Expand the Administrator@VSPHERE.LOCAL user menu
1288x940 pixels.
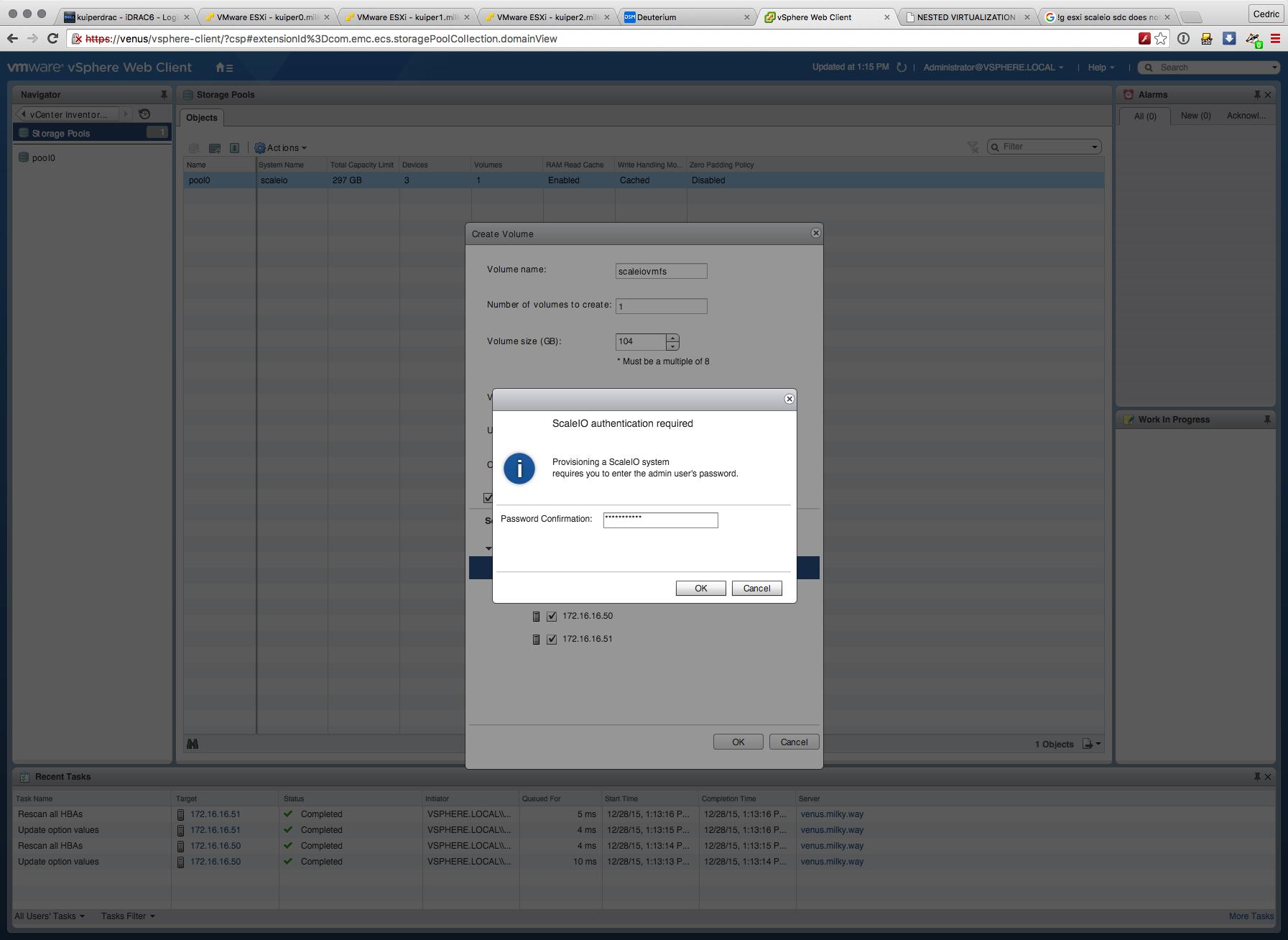993,68
